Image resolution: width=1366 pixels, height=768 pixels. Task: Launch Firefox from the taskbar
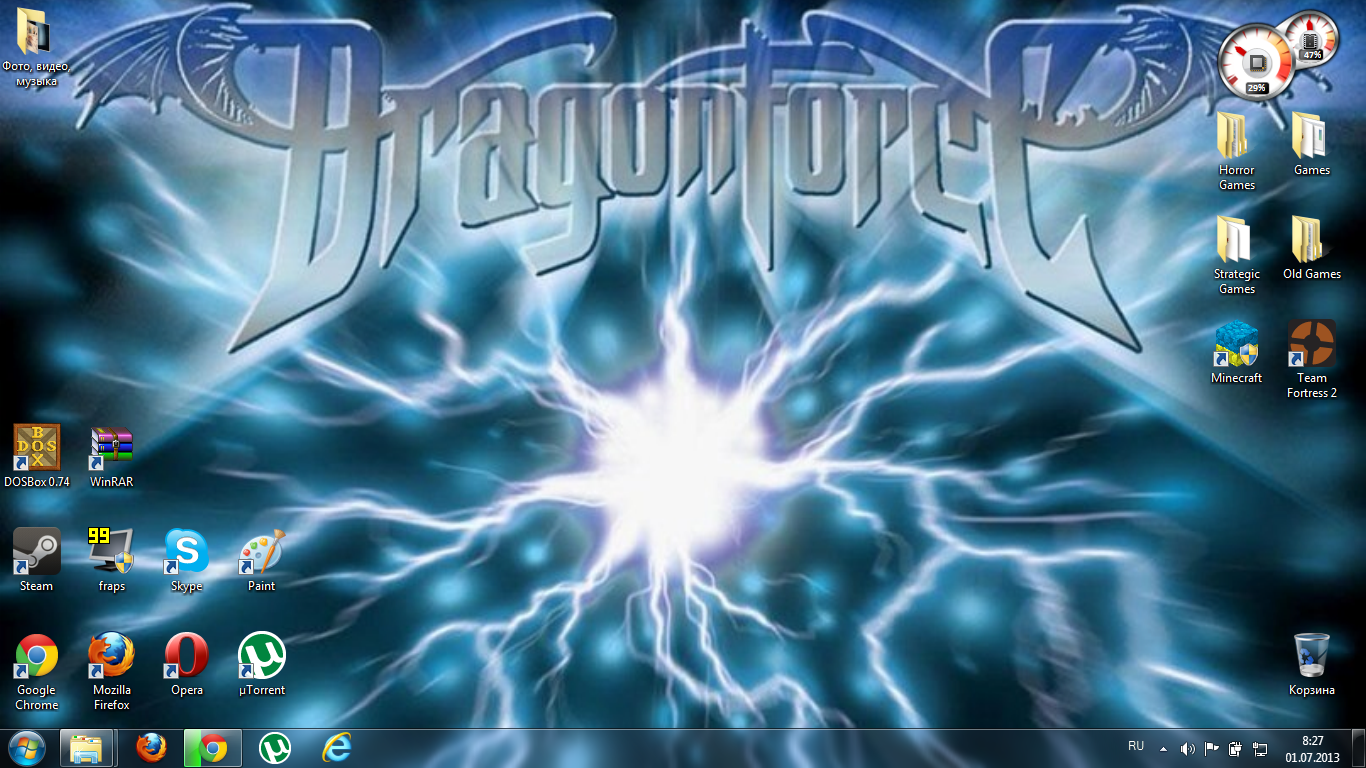(152, 748)
